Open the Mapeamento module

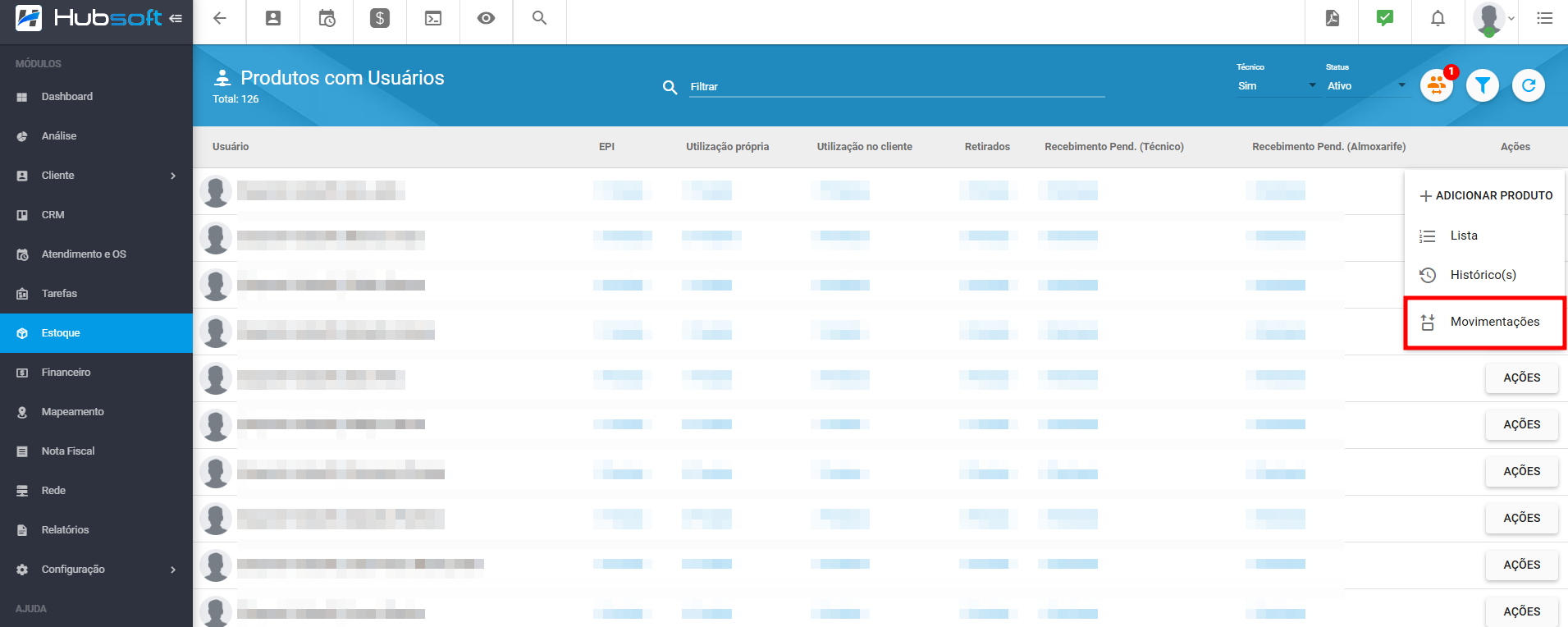point(96,412)
